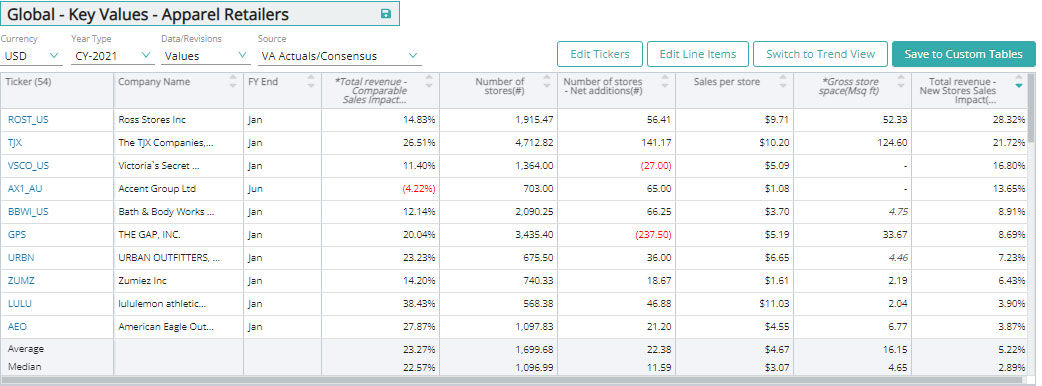Edit the table title input field
Screen dimensions: 1042x386
coord(200,13)
